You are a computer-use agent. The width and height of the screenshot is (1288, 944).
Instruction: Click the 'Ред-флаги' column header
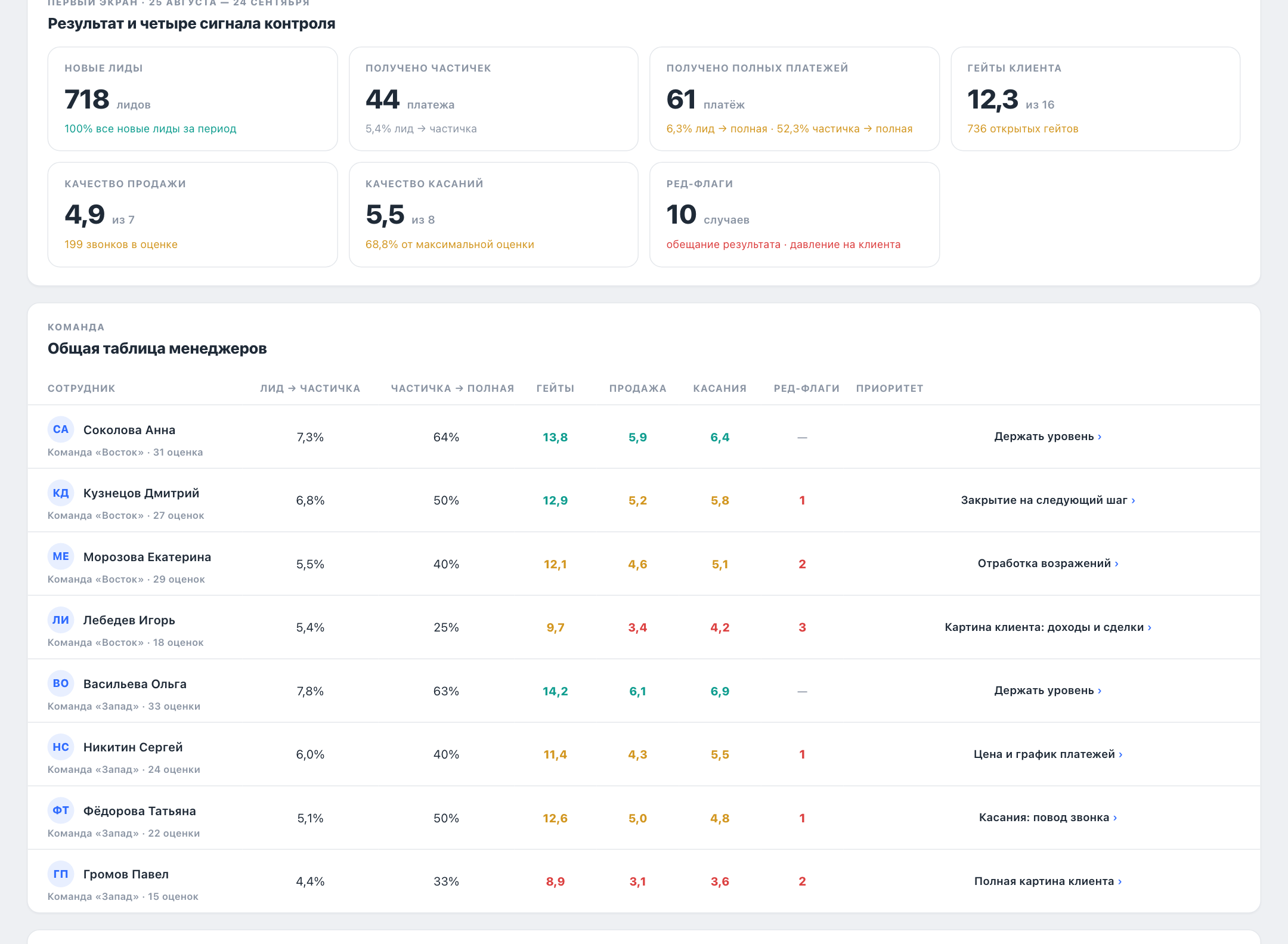point(807,388)
